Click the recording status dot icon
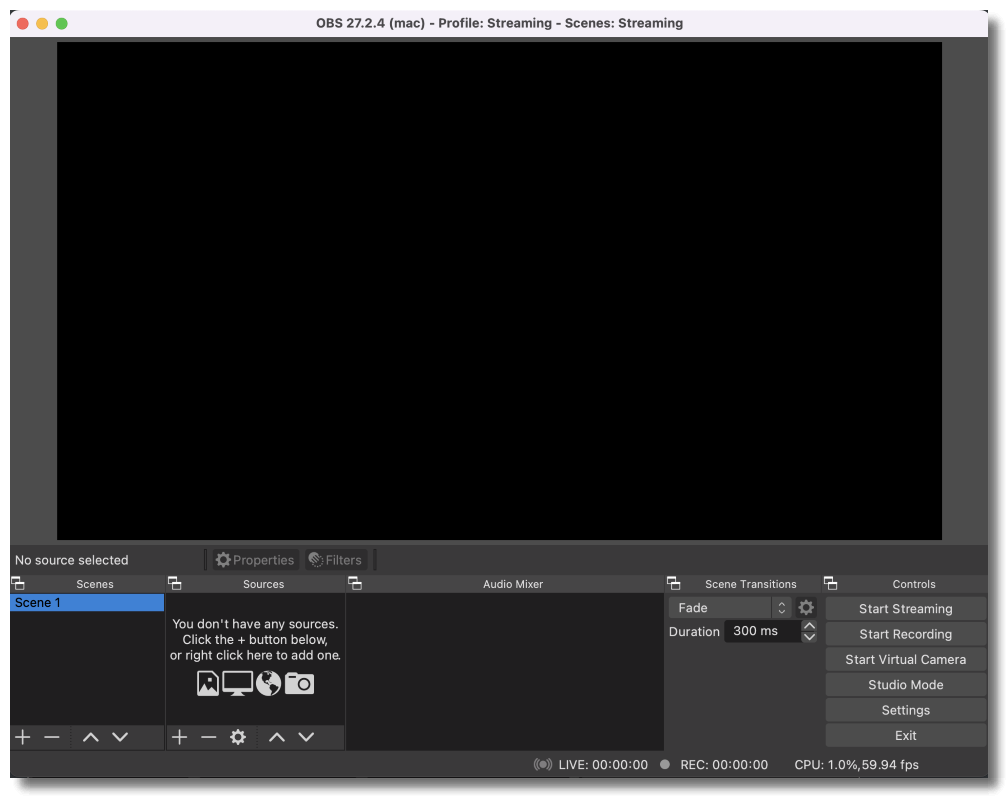This screenshot has height=798, width=1008. (665, 764)
